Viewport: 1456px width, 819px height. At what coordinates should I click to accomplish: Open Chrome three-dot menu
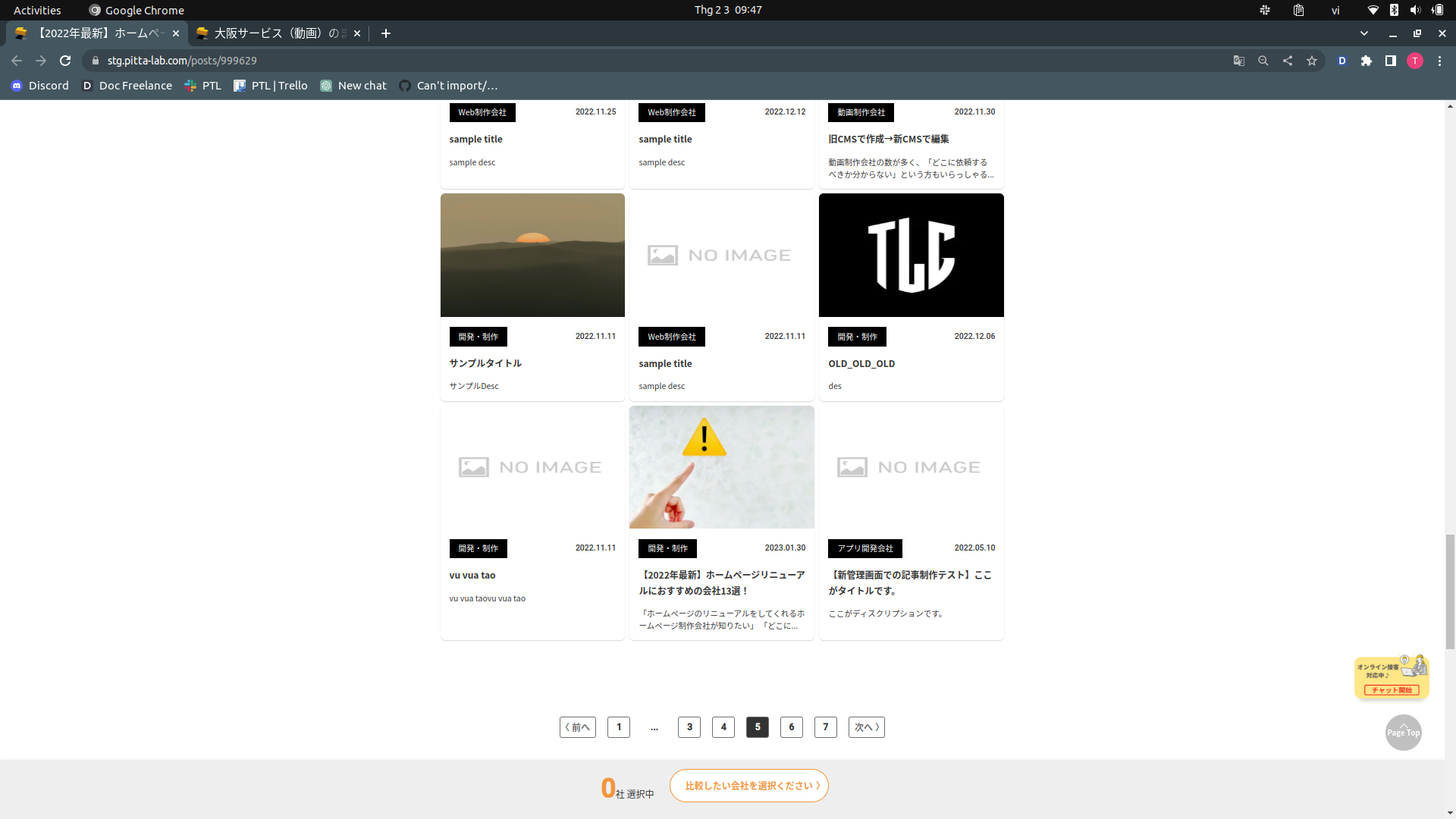click(x=1440, y=61)
